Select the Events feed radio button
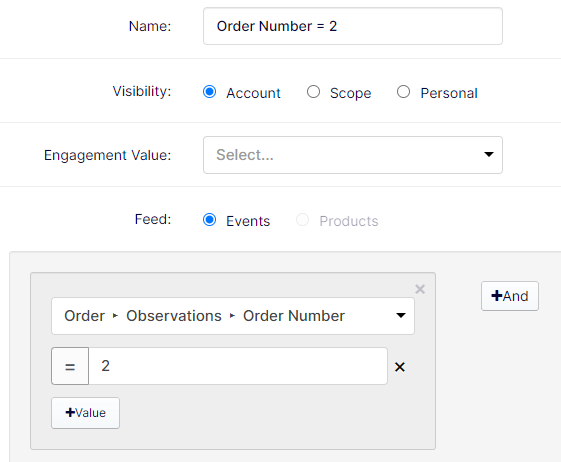 point(209,220)
